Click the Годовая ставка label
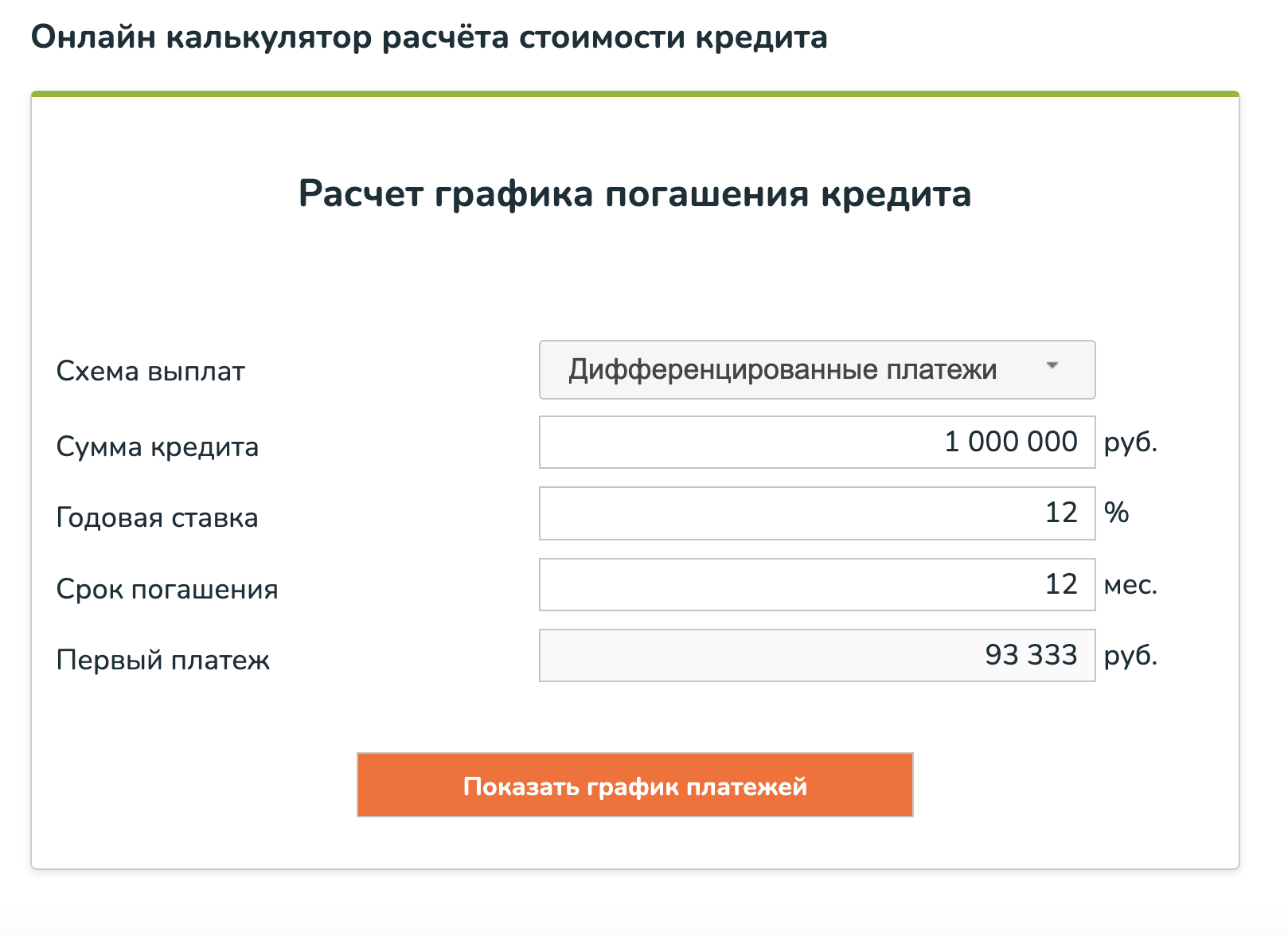The width and height of the screenshot is (1288, 936). (157, 518)
